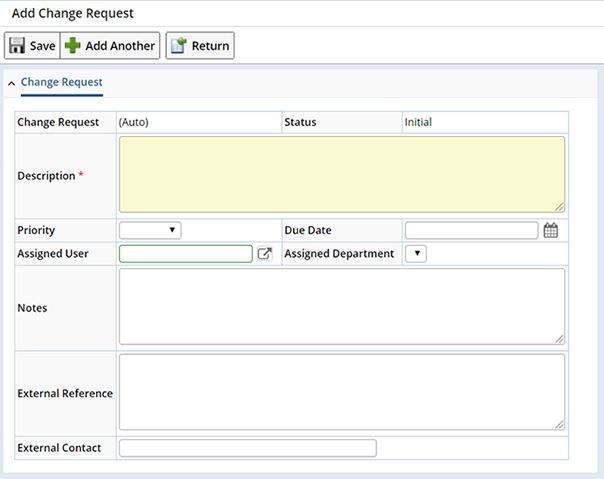This screenshot has width=604, height=479.
Task: Click the Assigned User input field
Action: (x=186, y=254)
